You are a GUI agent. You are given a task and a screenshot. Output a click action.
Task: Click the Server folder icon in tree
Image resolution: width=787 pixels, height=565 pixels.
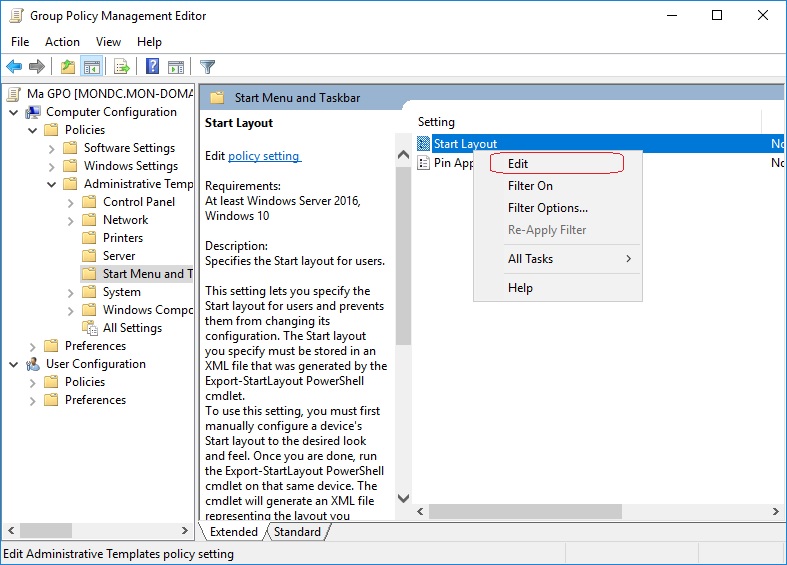click(89, 255)
